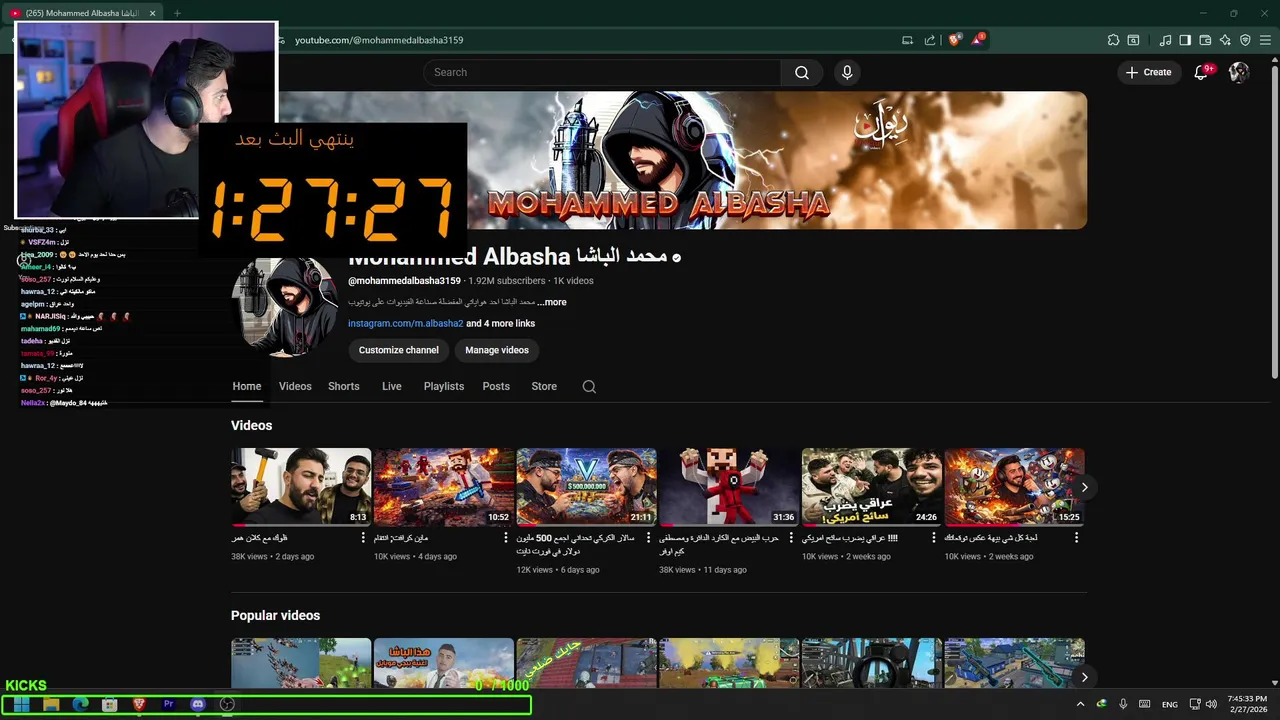Open options menu for the 31:36 video

pyautogui.click(x=791, y=538)
